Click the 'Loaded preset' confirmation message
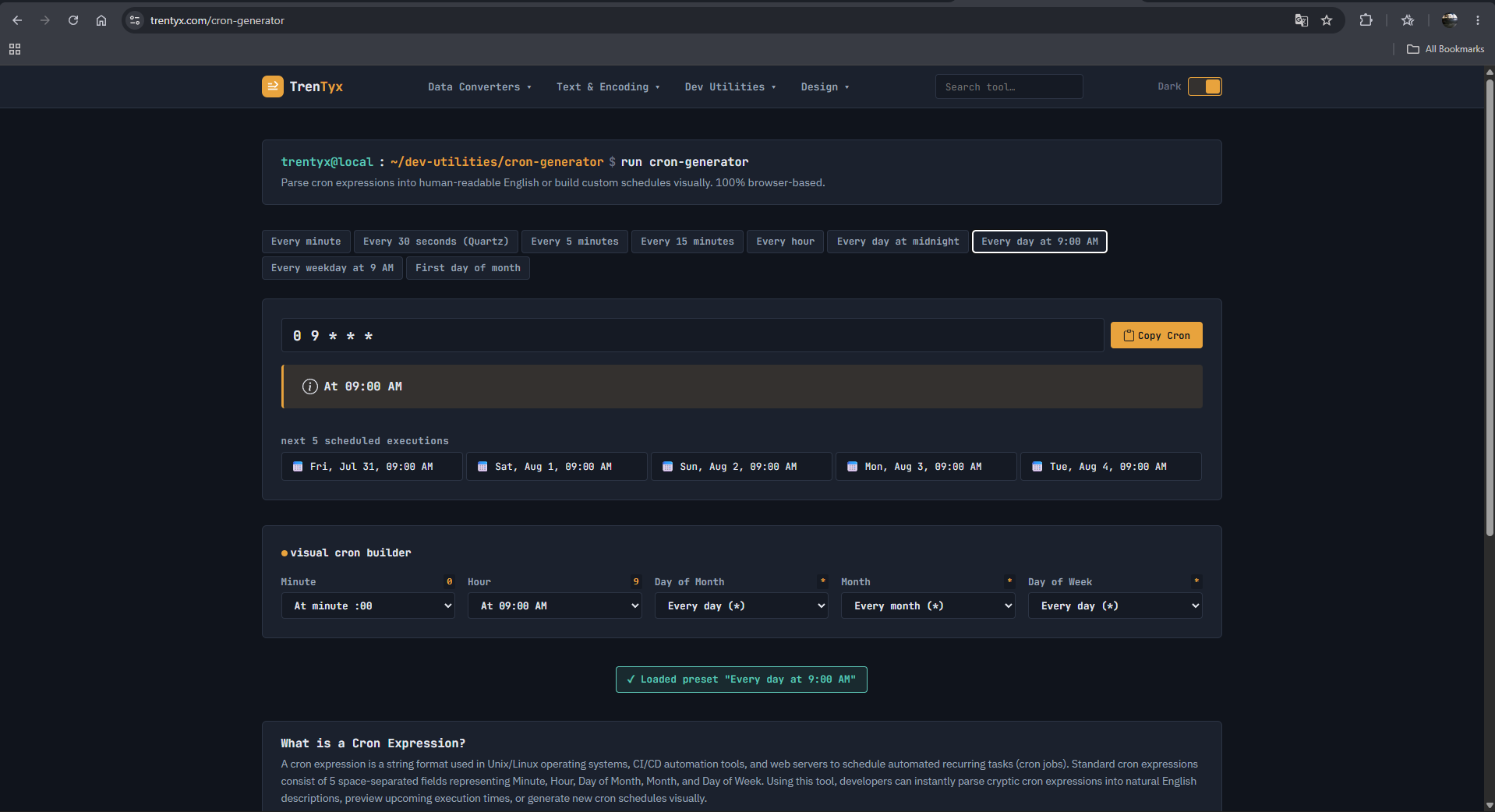This screenshot has height=812, width=1495. (741, 680)
